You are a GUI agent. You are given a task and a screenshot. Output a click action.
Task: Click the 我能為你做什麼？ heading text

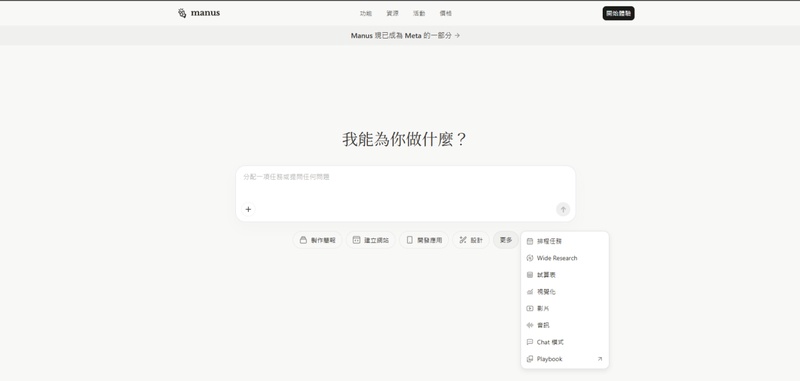click(405, 139)
